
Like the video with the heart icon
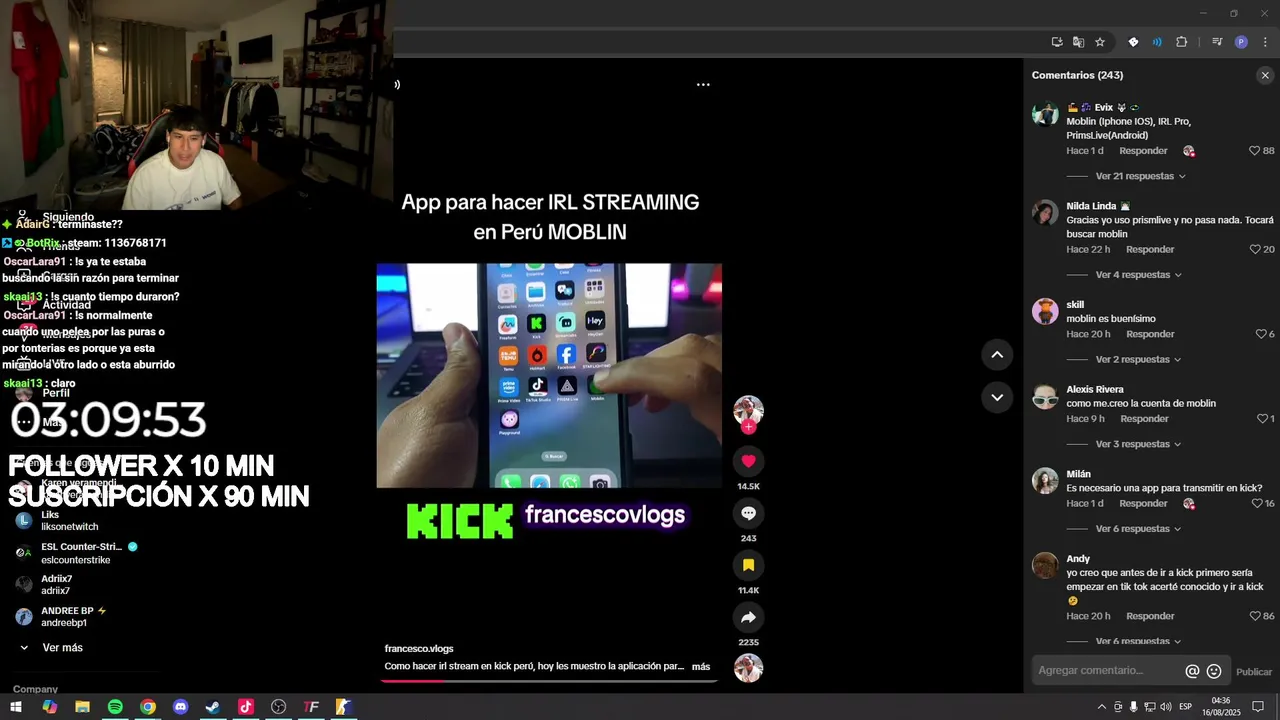(x=748, y=461)
